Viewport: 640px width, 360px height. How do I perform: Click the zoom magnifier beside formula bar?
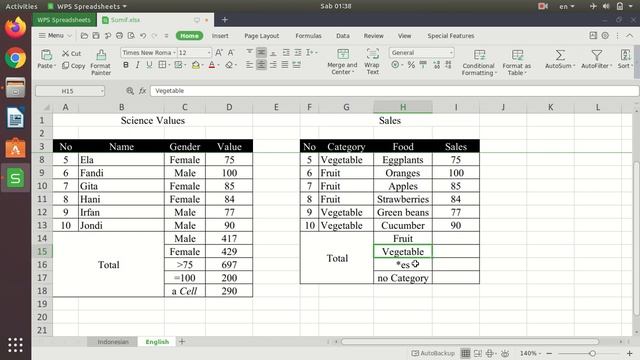point(130,91)
